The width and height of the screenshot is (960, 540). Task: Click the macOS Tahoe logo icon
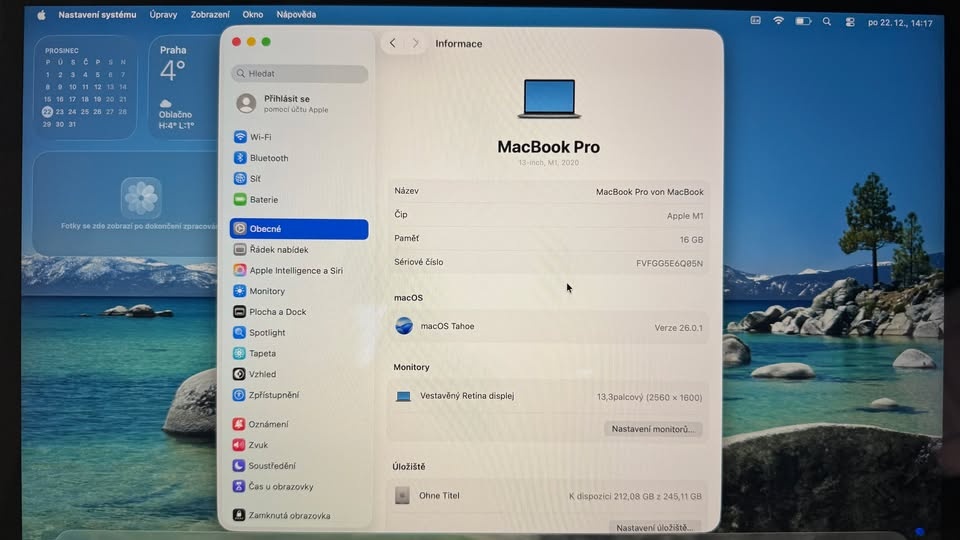pyautogui.click(x=404, y=326)
